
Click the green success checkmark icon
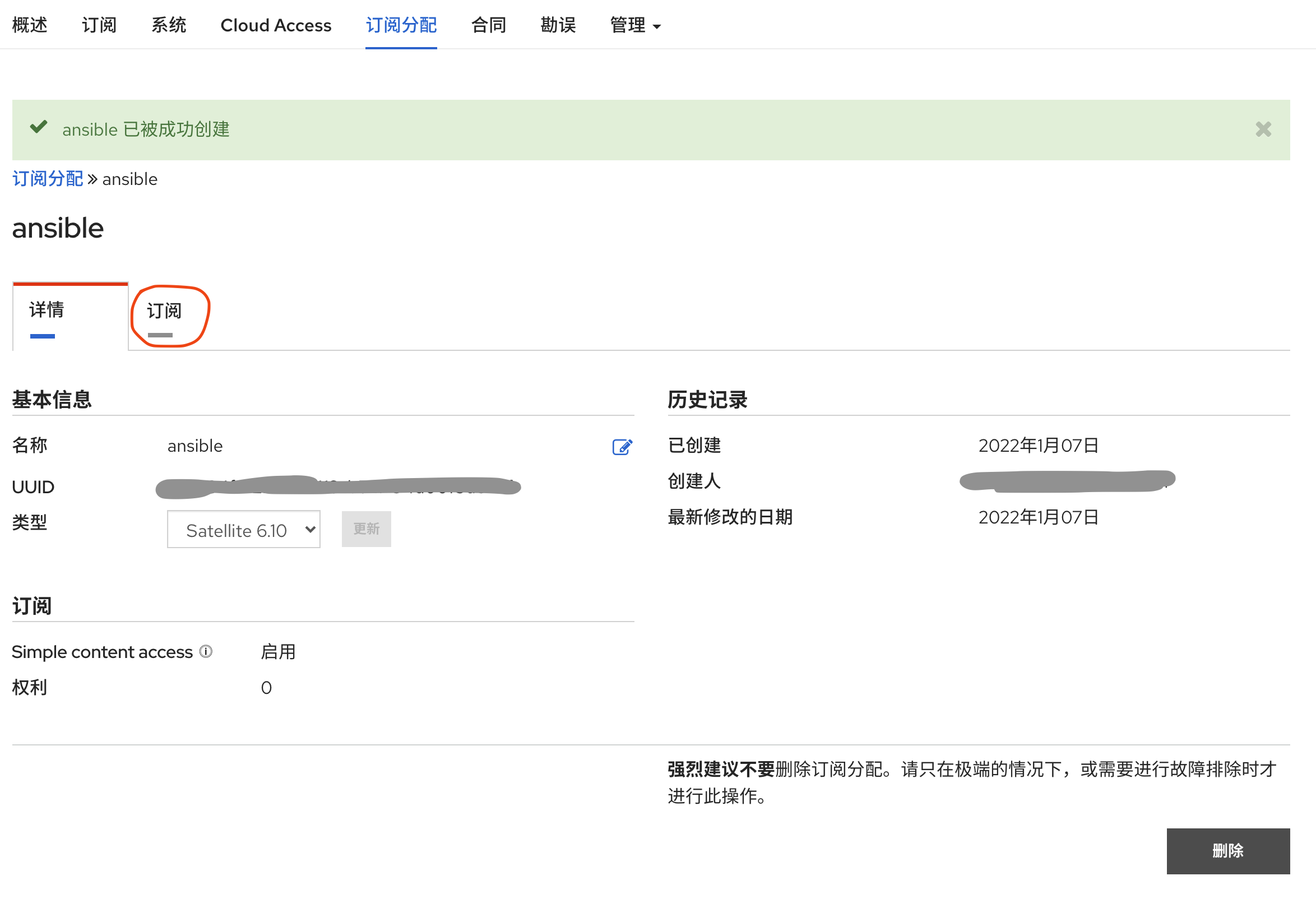click(39, 127)
